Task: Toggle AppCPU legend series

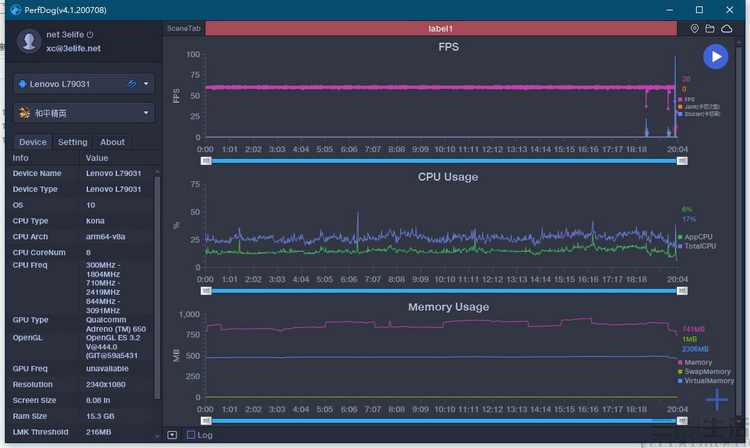Action: click(x=695, y=237)
